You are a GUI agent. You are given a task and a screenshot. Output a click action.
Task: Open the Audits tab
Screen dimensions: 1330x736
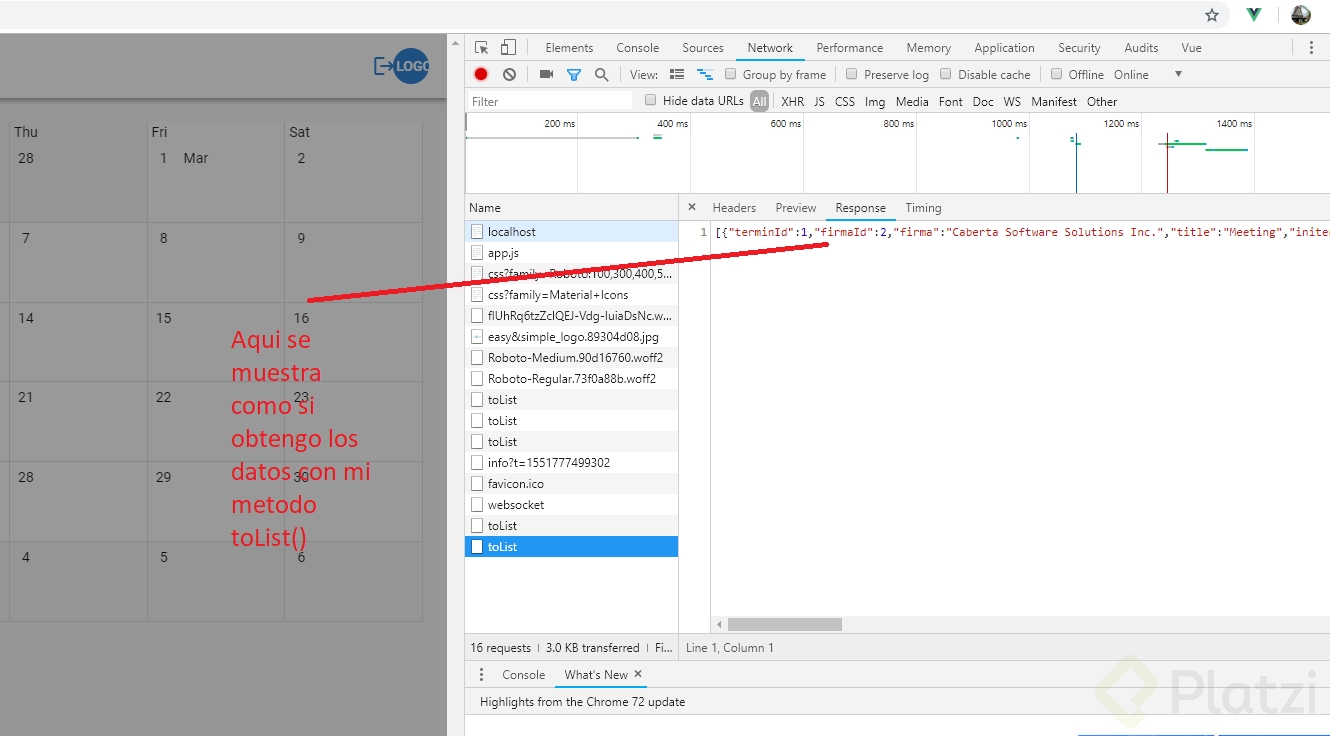click(x=1141, y=47)
